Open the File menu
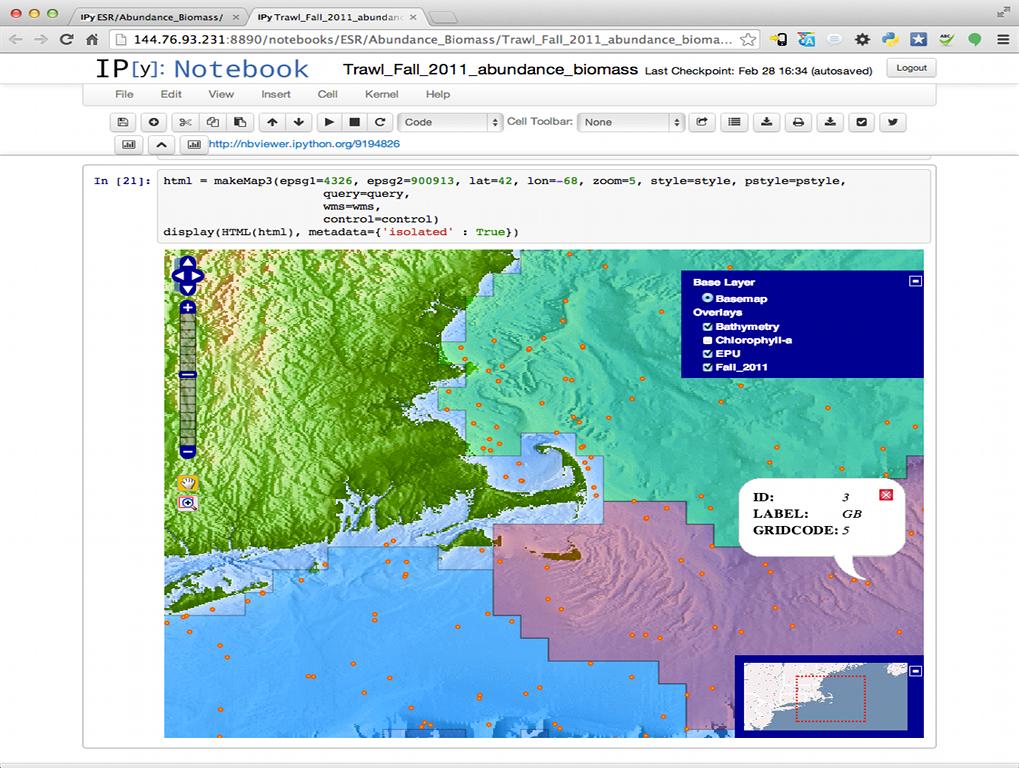The image size is (1019, 768). coord(124,94)
